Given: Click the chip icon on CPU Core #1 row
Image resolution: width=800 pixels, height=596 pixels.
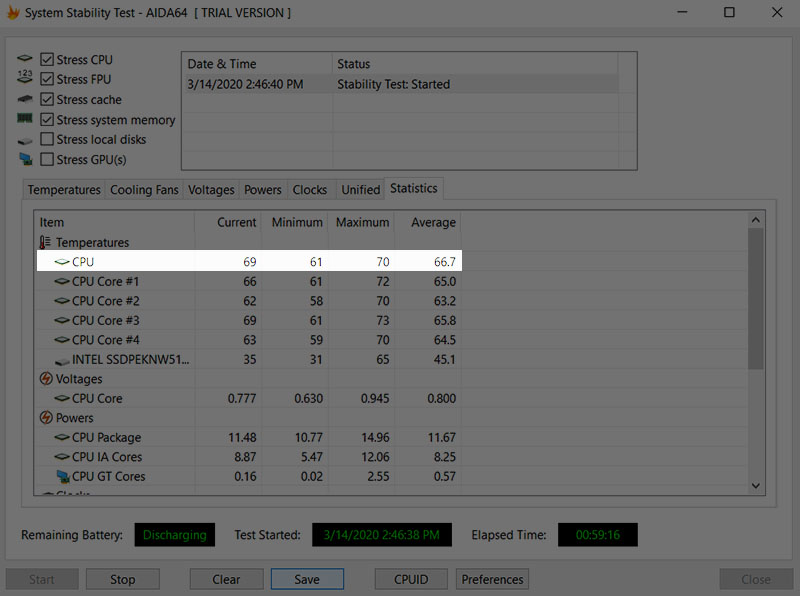Looking at the screenshot, I should pyautogui.click(x=62, y=281).
